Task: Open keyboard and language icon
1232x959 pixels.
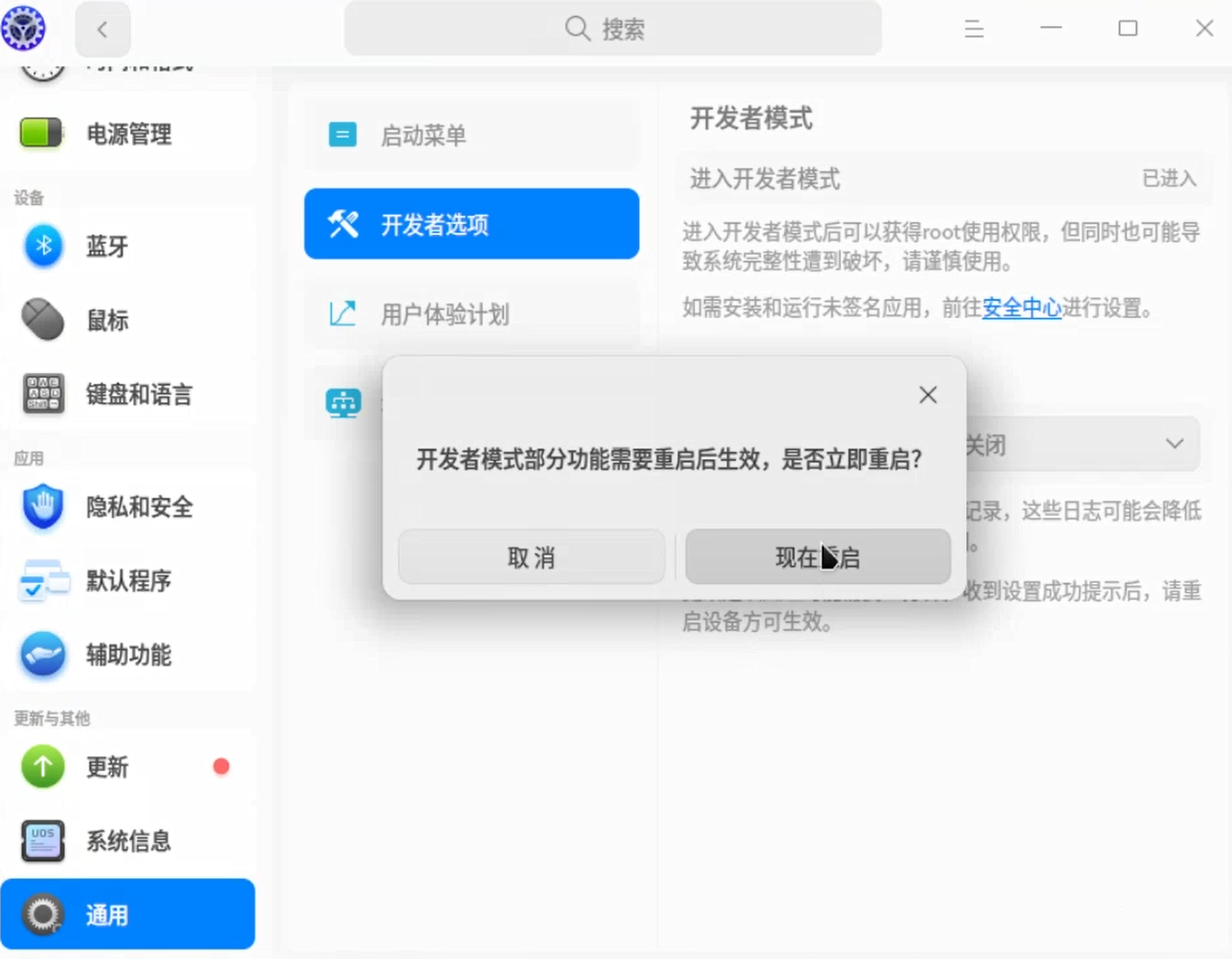Action: (x=43, y=394)
